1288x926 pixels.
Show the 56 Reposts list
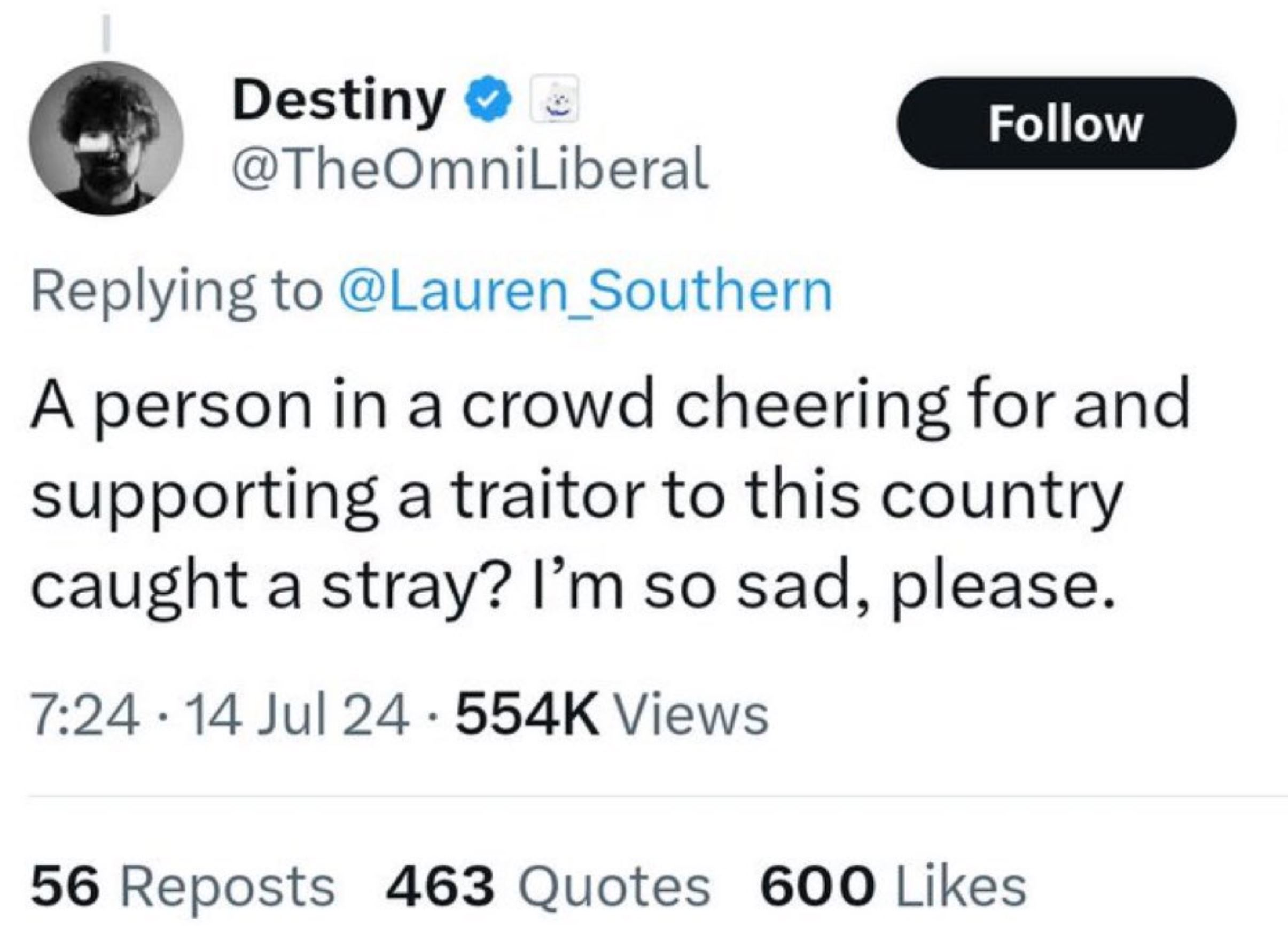point(182,888)
